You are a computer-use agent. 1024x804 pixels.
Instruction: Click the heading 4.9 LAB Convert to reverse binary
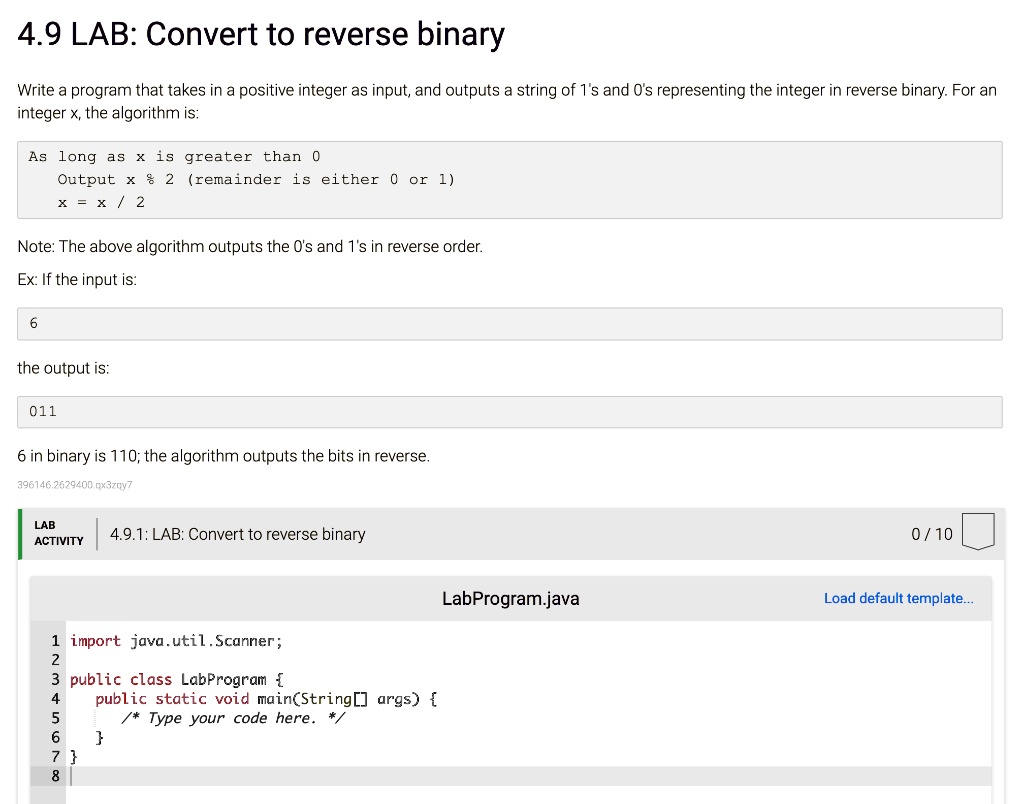[x=260, y=34]
